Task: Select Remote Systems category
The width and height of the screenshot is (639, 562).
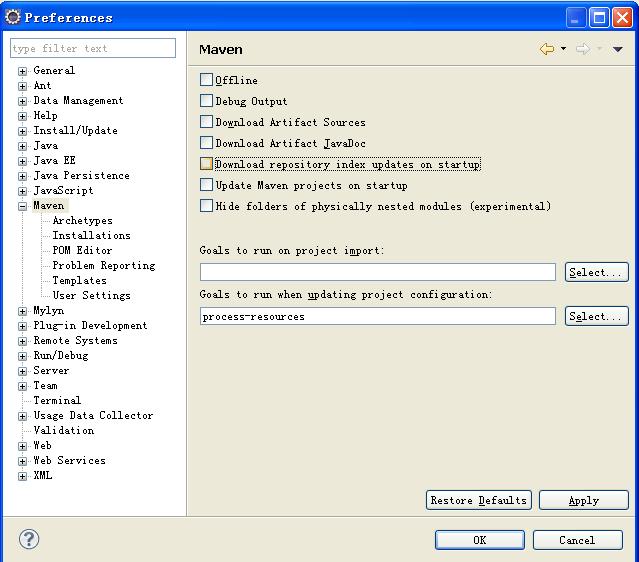Action: pyautogui.click(x=75, y=340)
